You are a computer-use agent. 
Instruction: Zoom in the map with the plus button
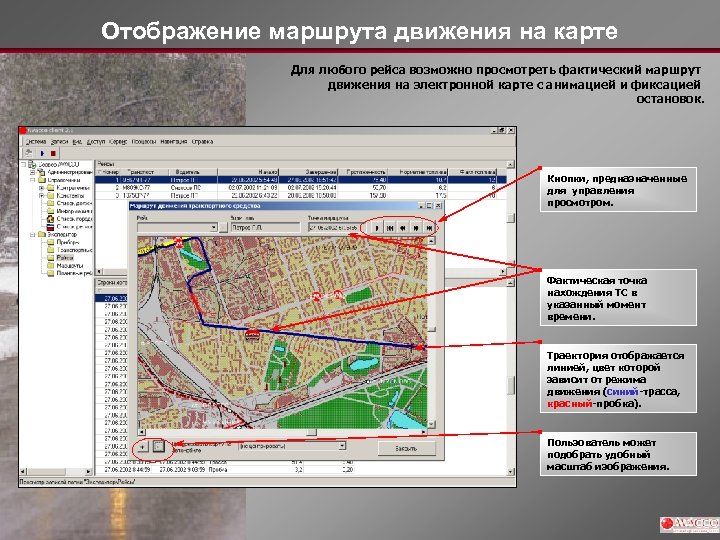pyautogui.click(x=143, y=446)
